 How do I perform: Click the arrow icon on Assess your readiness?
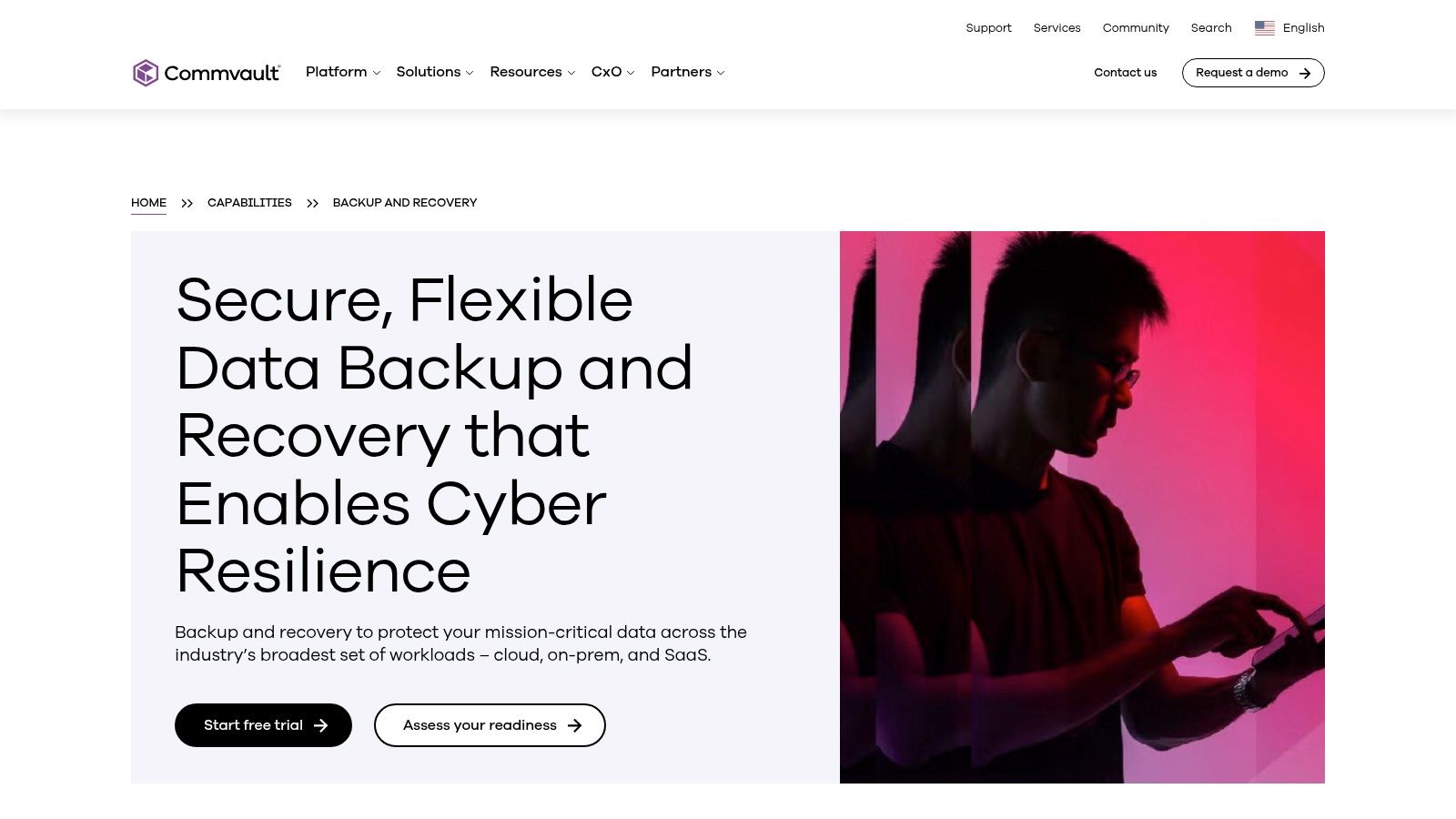click(574, 725)
